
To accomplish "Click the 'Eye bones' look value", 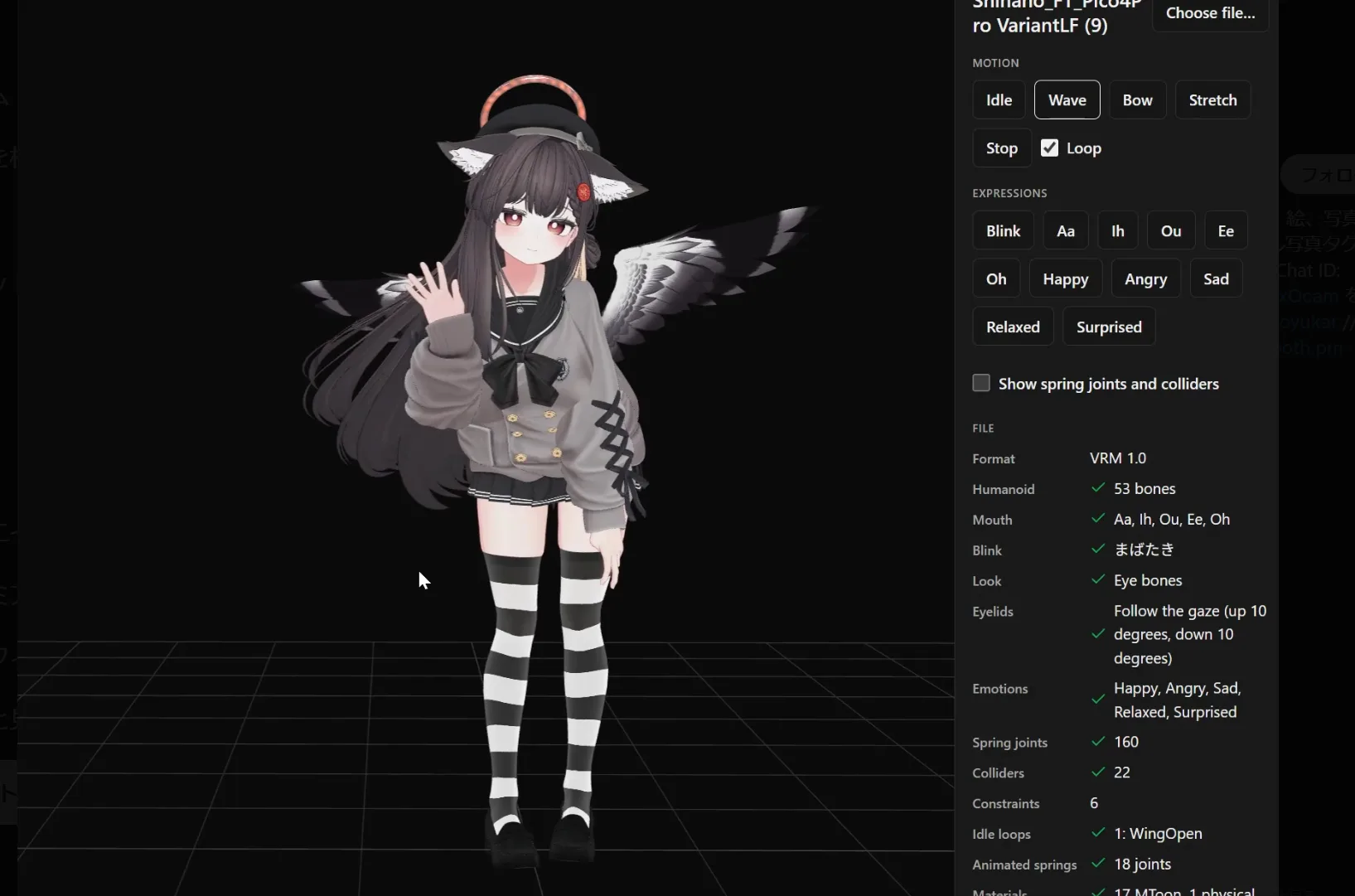I will pos(1148,581).
